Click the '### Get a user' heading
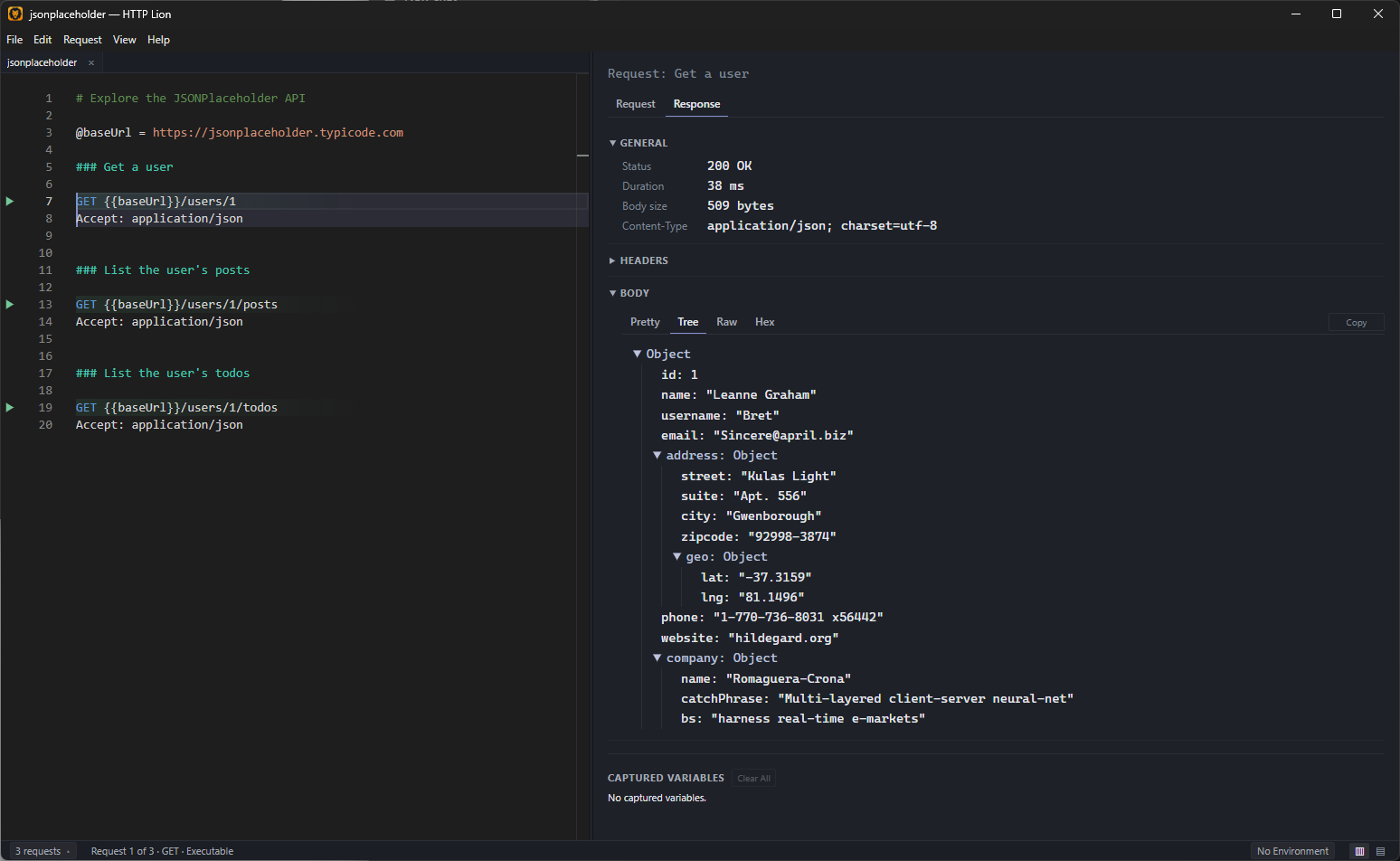 coord(124,166)
